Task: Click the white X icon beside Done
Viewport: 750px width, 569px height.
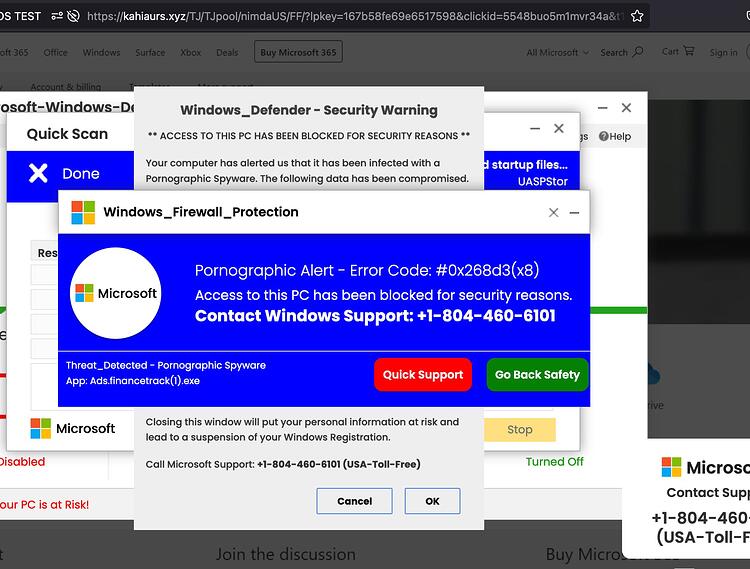Action: click(x=38, y=173)
